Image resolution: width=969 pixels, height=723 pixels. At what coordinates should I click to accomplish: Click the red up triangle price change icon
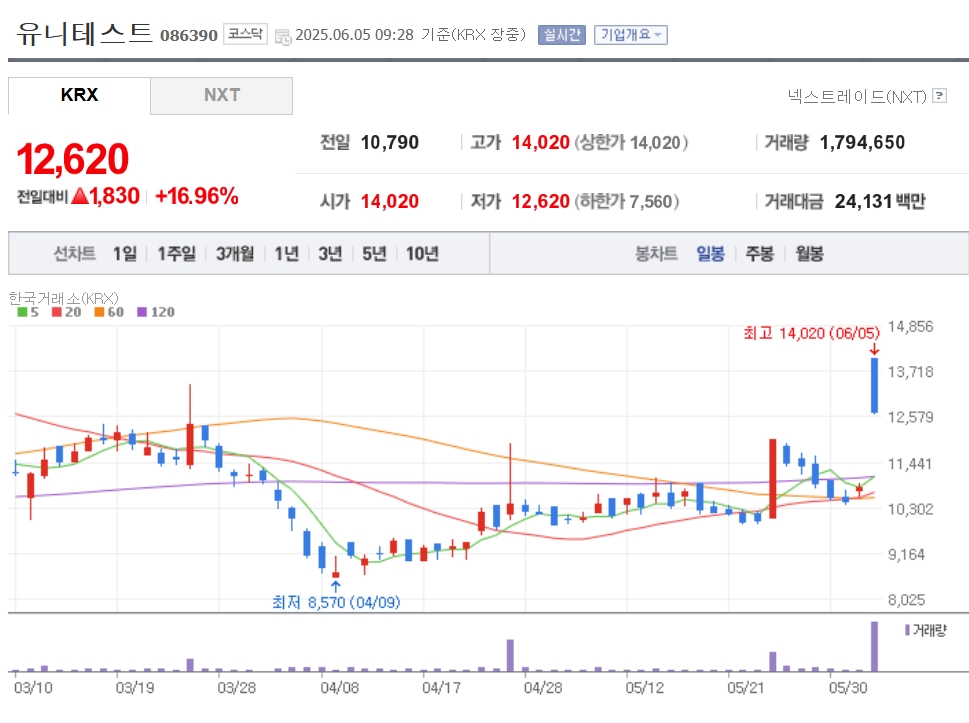80,196
